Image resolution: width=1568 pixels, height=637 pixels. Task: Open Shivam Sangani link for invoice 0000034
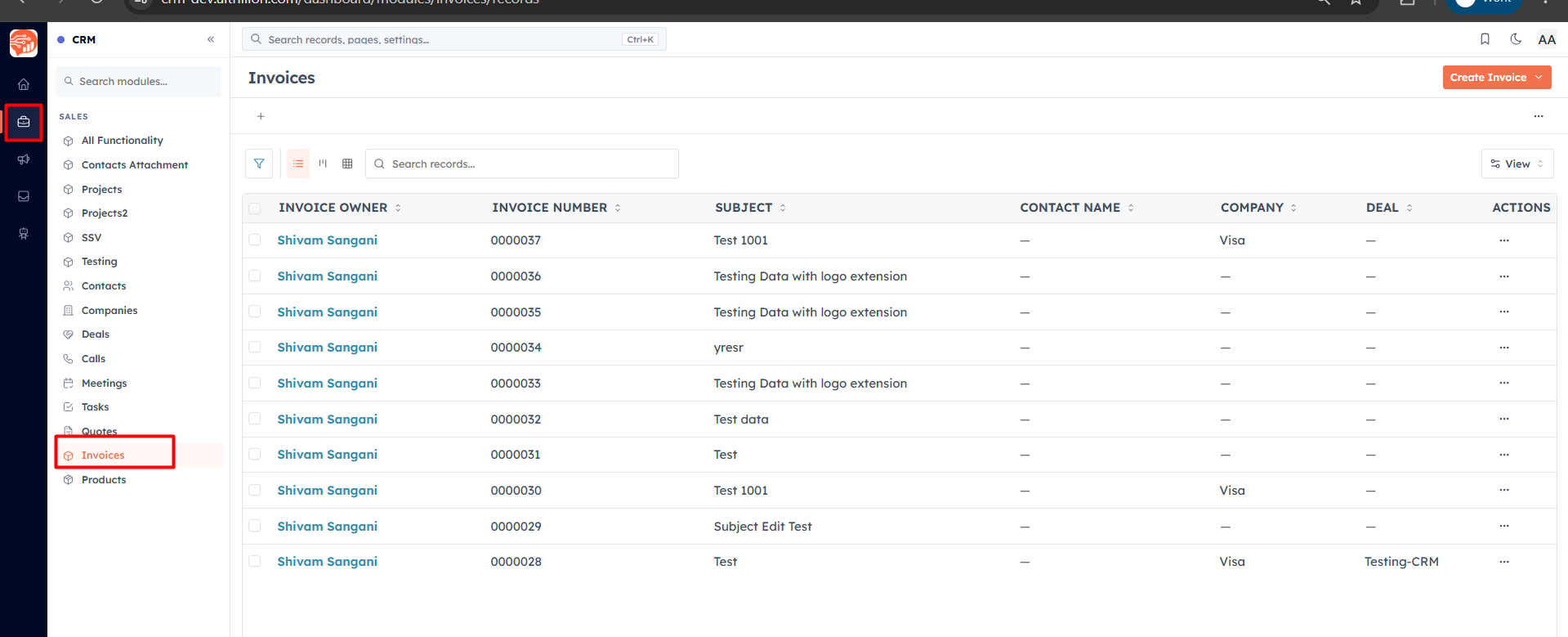point(327,348)
